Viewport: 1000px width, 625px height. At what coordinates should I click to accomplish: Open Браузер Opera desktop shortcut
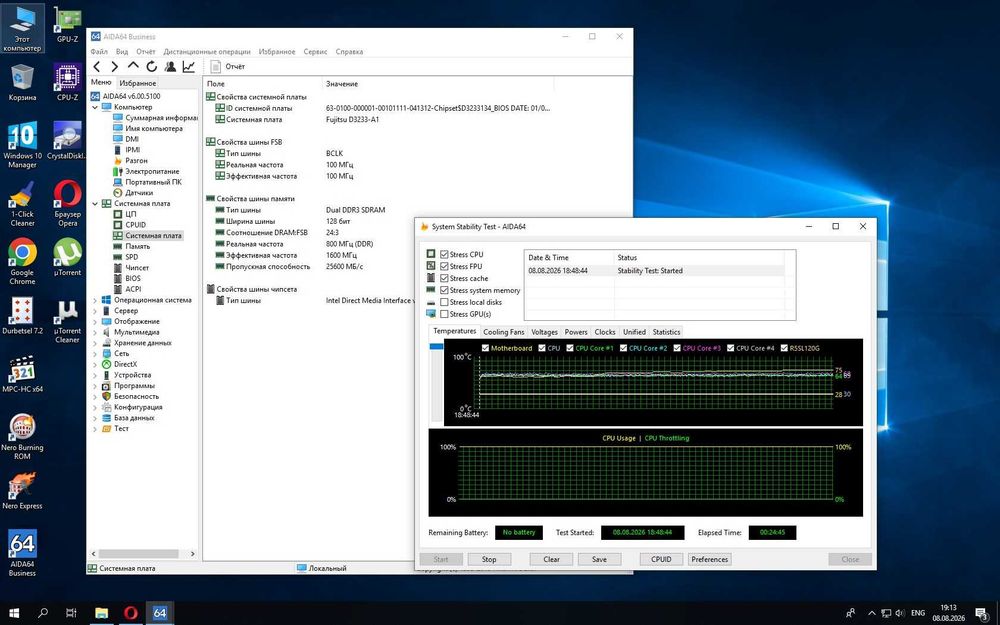click(67, 203)
